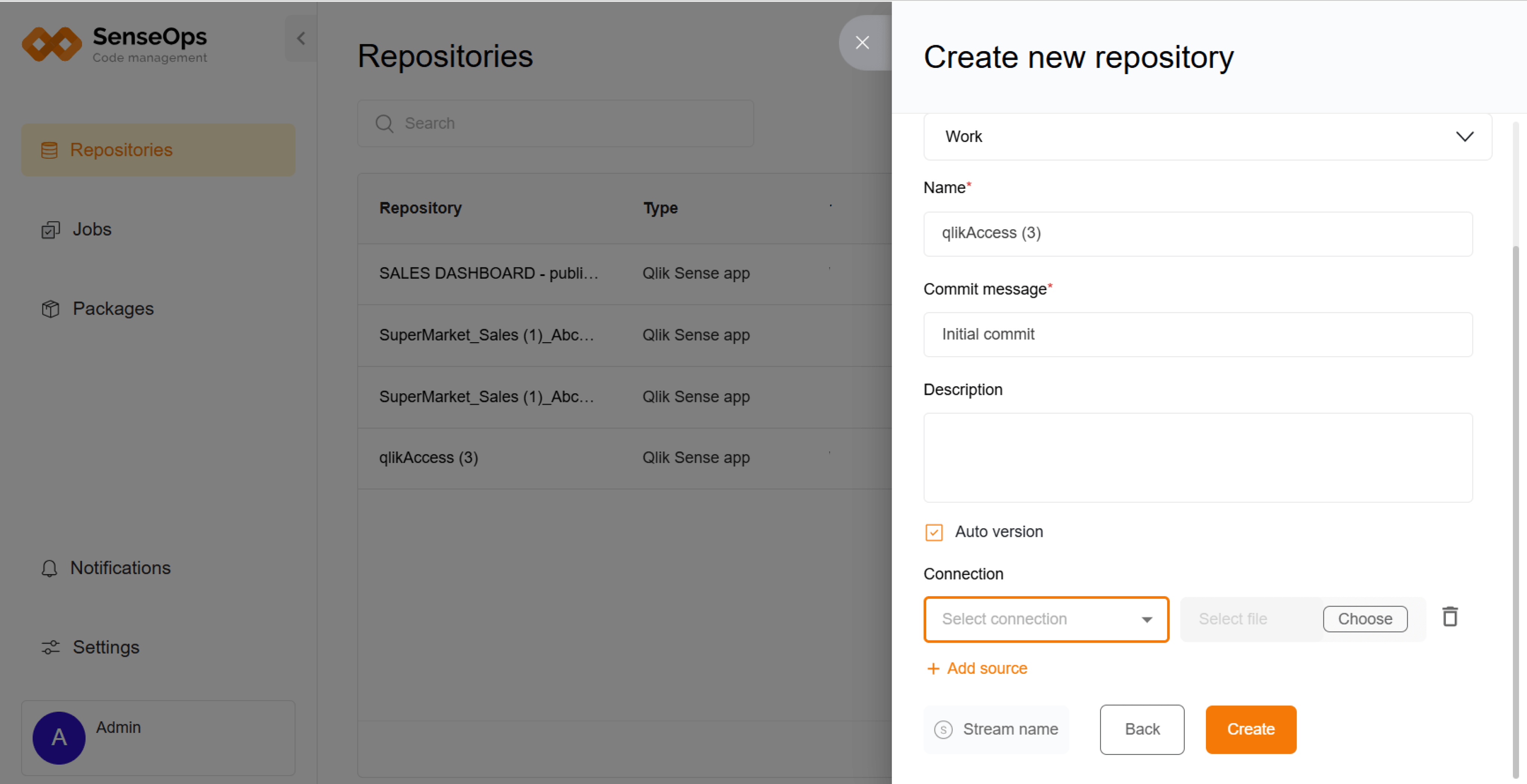Expand the Work dropdown chevron
This screenshot has width=1527, height=784.
tap(1465, 137)
